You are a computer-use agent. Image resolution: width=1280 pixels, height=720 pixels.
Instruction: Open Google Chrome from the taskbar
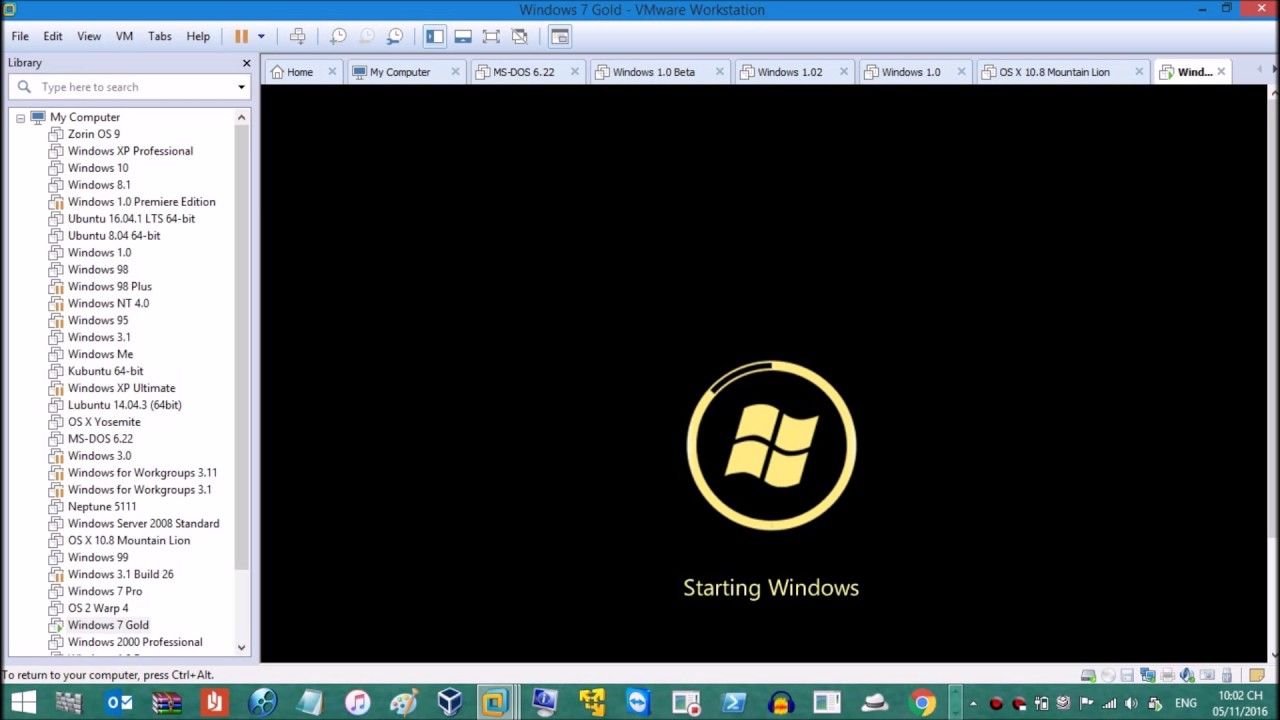point(922,702)
